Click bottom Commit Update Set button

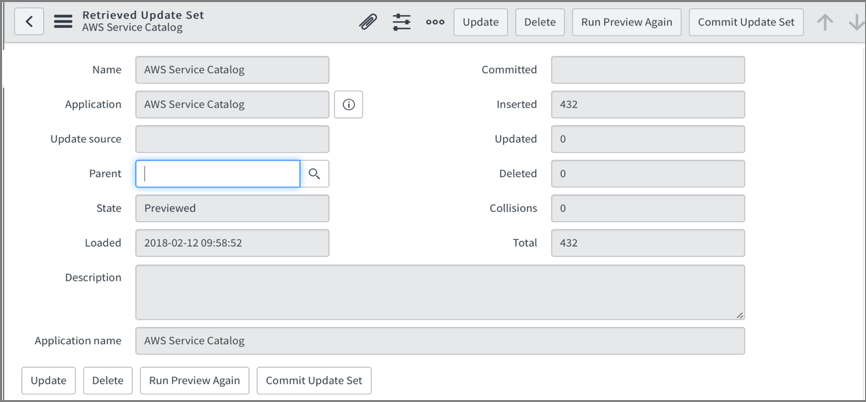pos(314,380)
